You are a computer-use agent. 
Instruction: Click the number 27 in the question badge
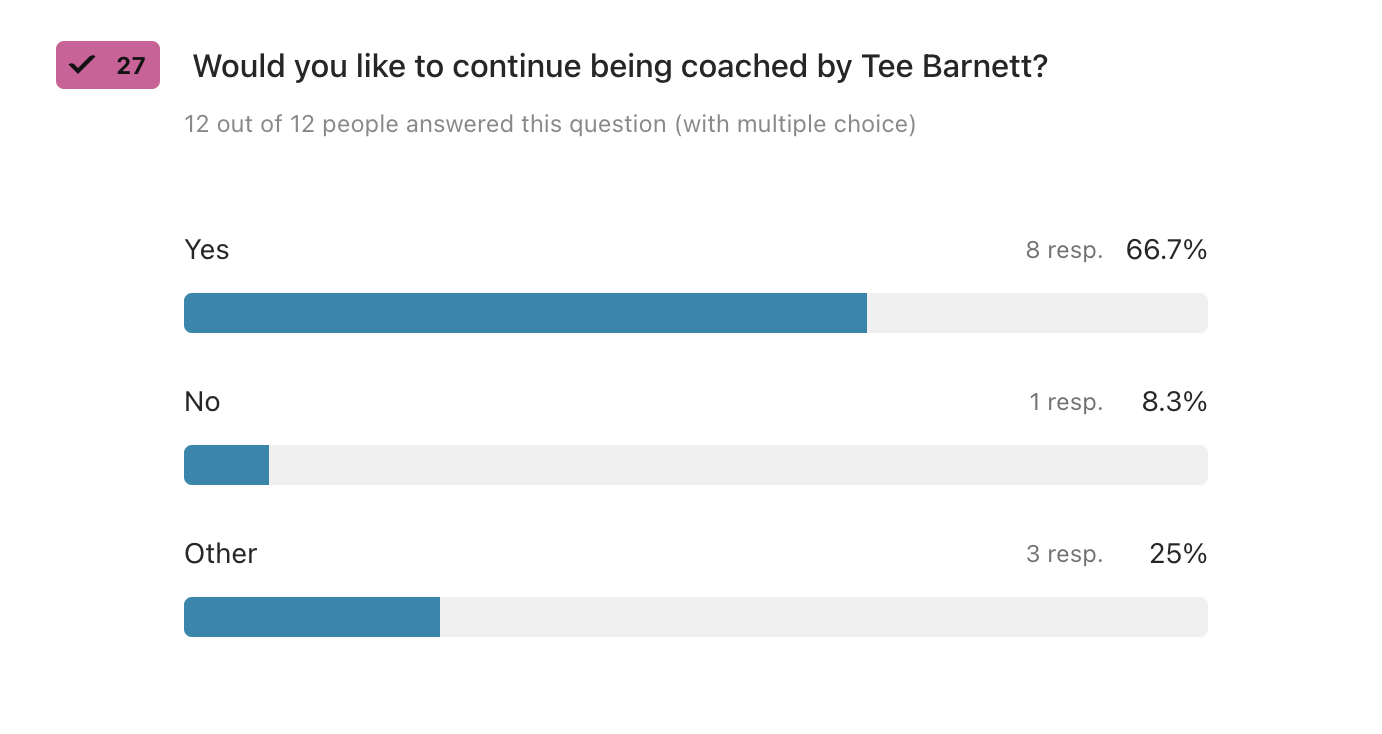point(131,66)
